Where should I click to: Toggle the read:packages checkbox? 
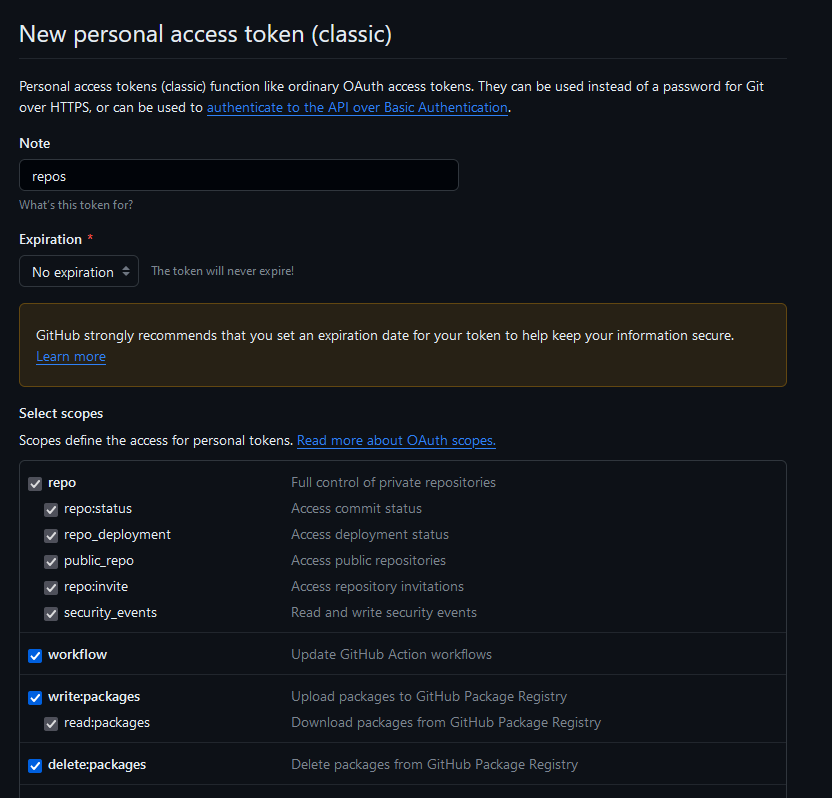click(x=51, y=723)
